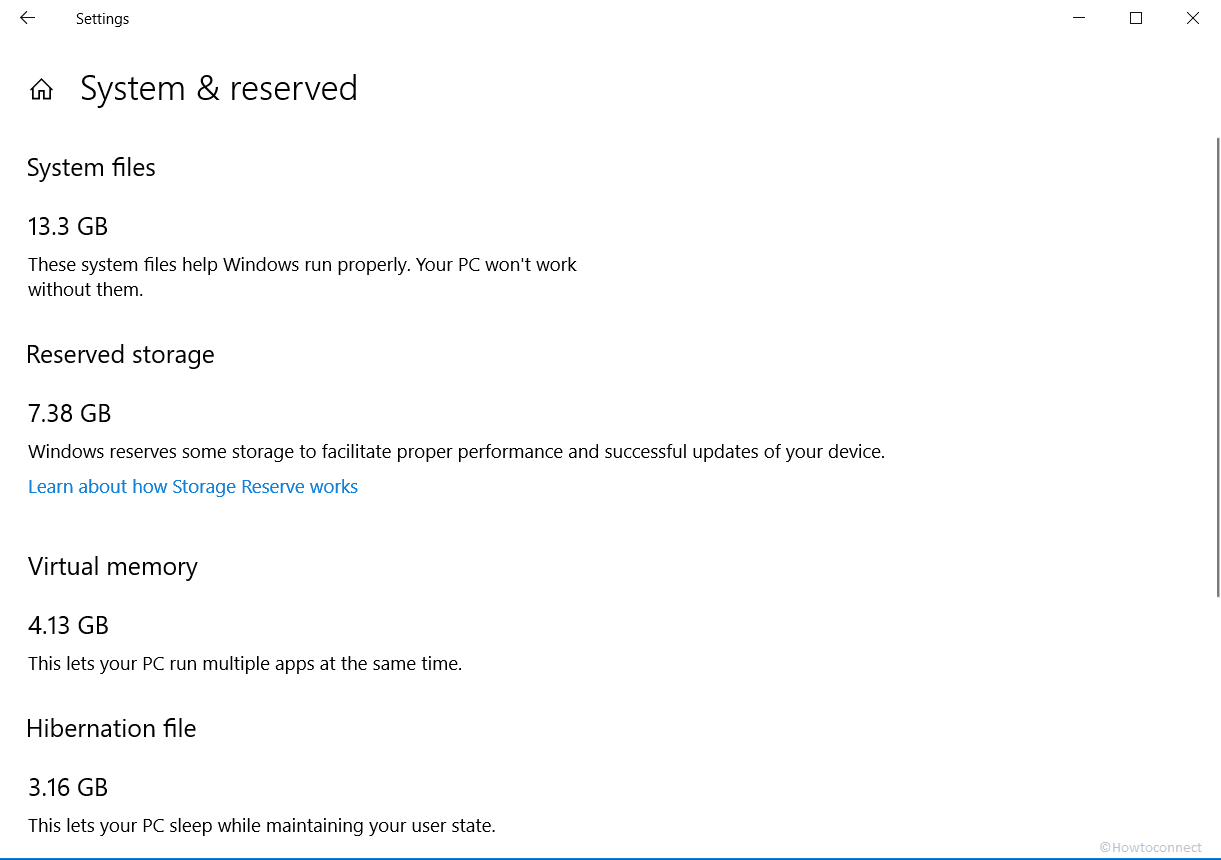Select the Hibernation file heading
Image resolution: width=1221 pixels, height=860 pixels.
111,729
